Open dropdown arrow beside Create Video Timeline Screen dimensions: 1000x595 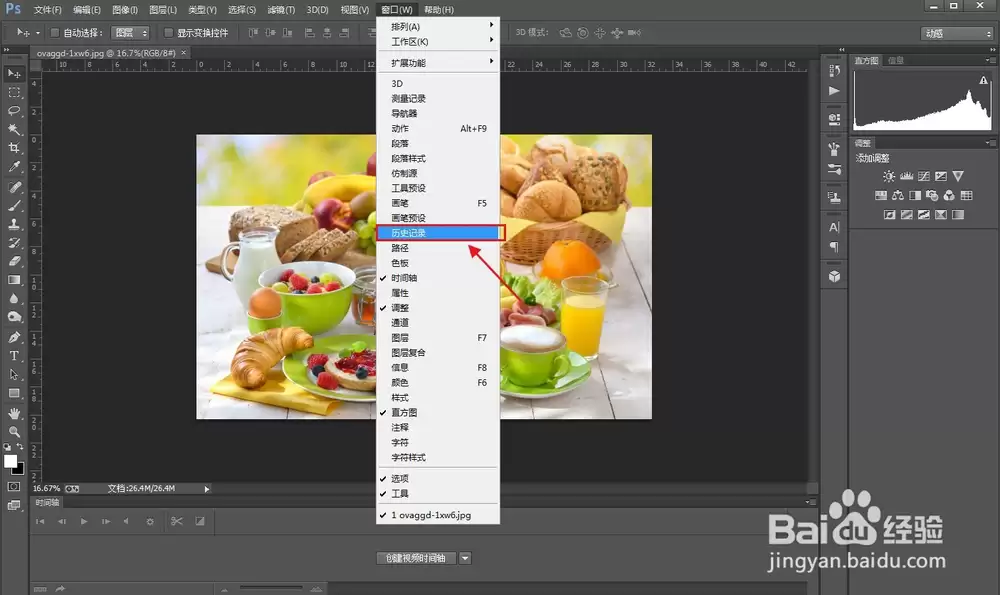tap(465, 558)
